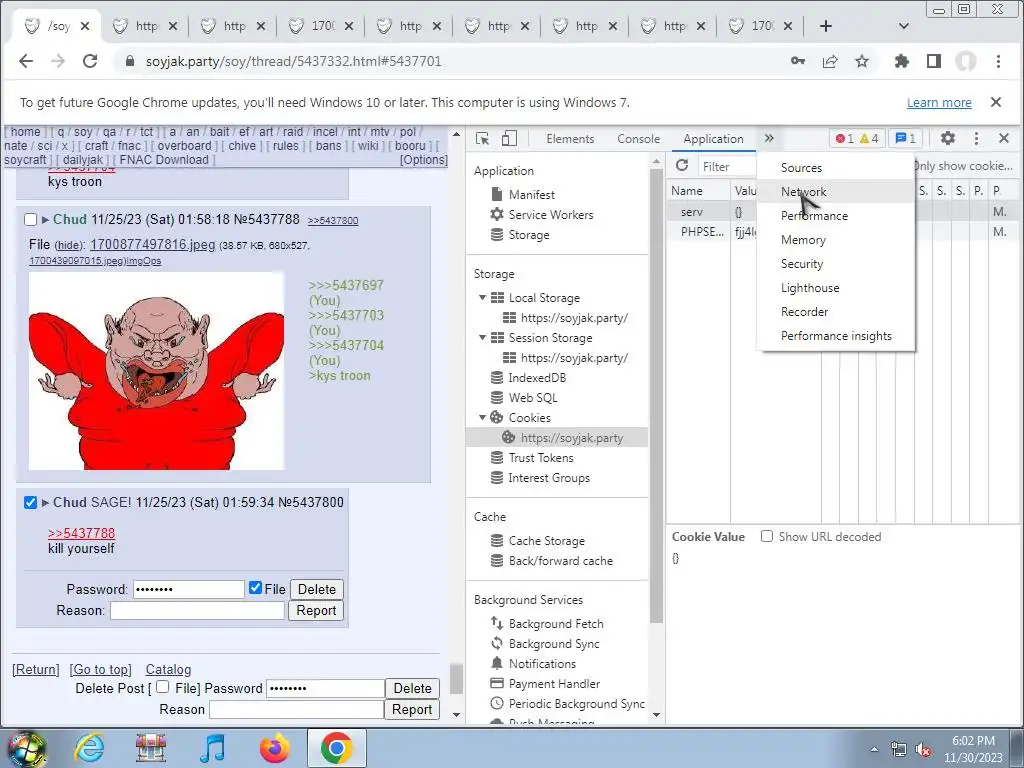Click the bottom Reason input field
Viewport: 1024px width, 768px height.
point(296,709)
